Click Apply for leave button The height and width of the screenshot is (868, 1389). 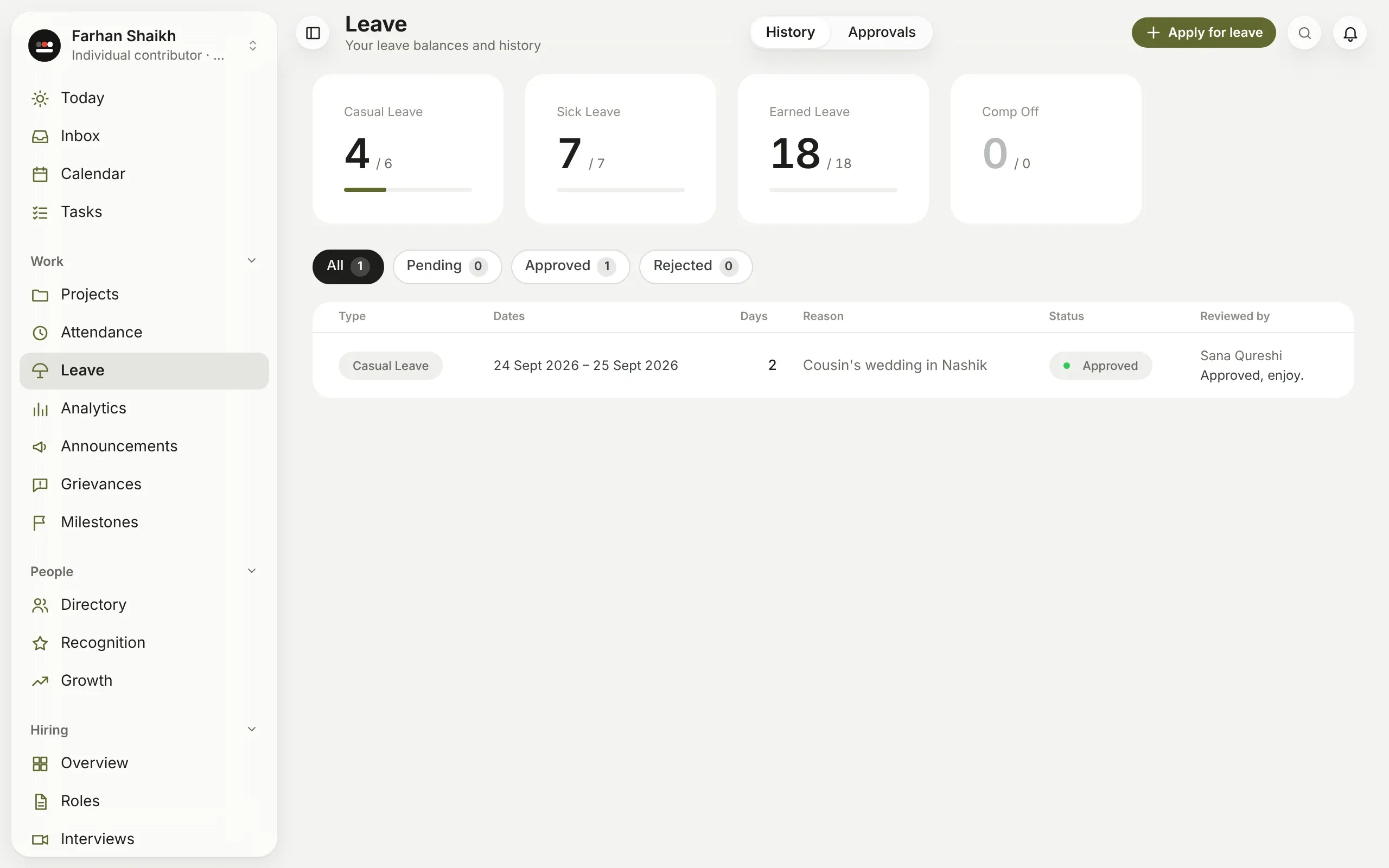1203,33
